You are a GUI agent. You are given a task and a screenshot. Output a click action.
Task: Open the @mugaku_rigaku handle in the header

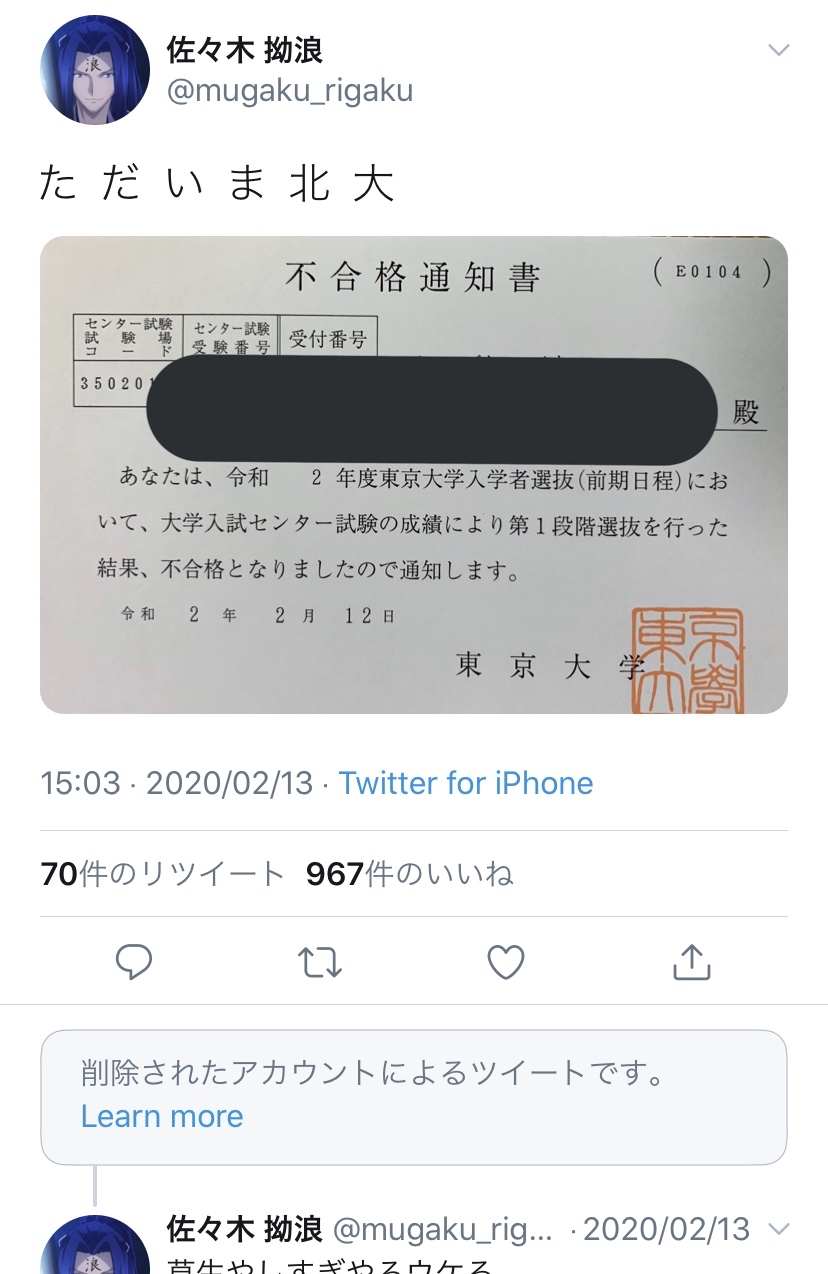click(x=289, y=91)
